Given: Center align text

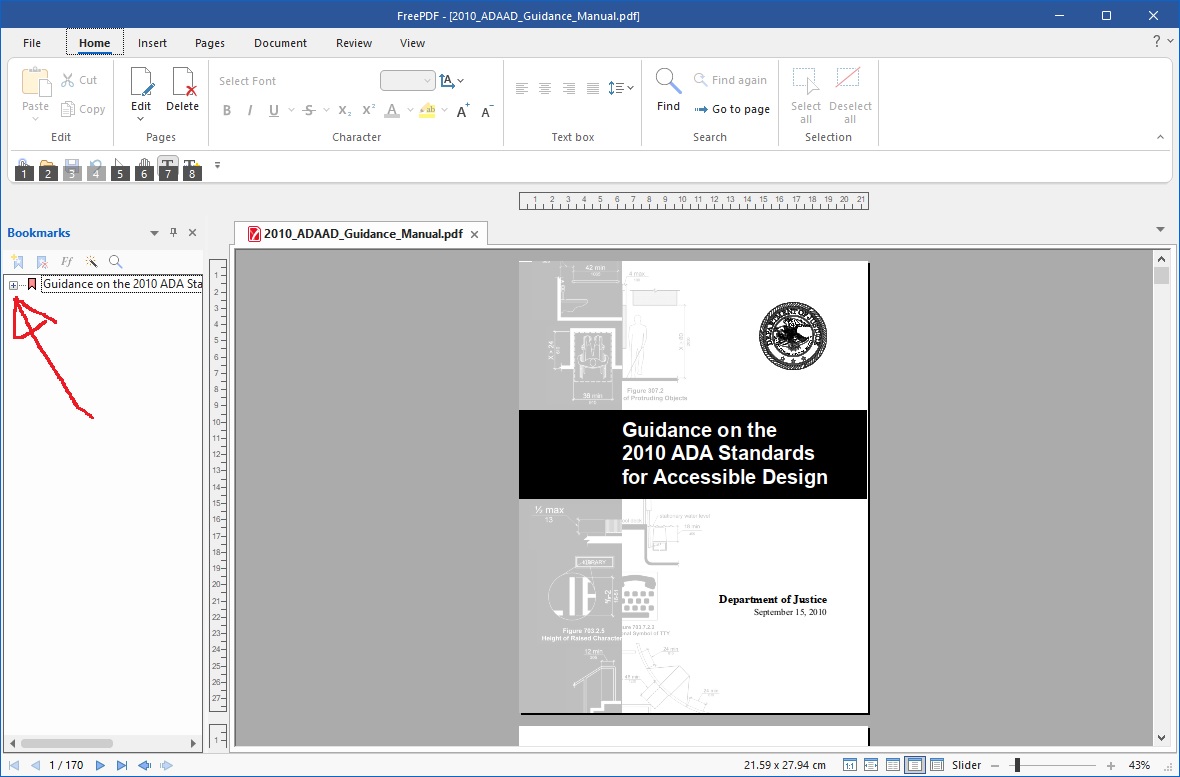Looking at the screenshot, I should click(x=546, y=88).
